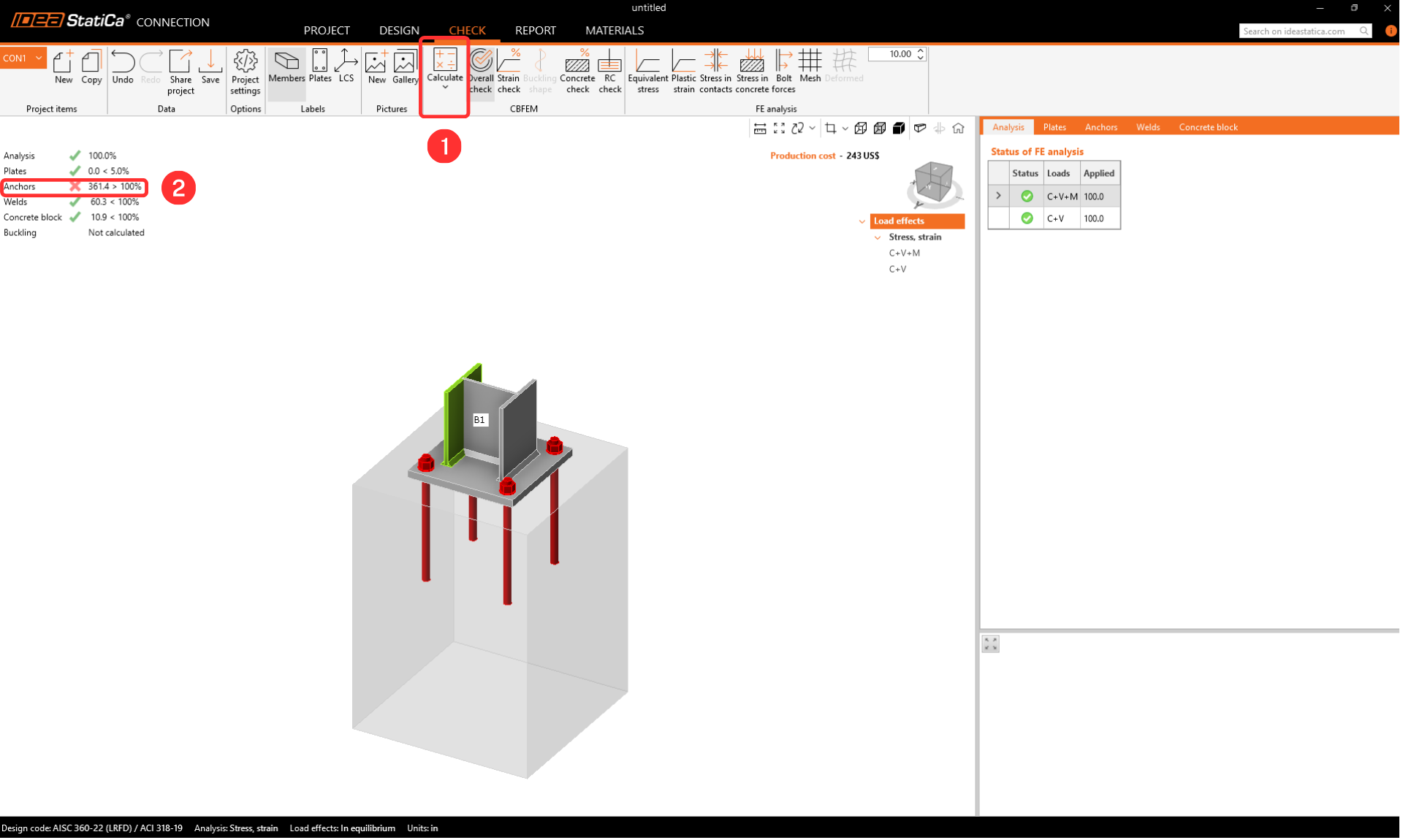Expand the C+V+M load row
The height and width of the screenshot is (840, 1403).
(998, 196)
